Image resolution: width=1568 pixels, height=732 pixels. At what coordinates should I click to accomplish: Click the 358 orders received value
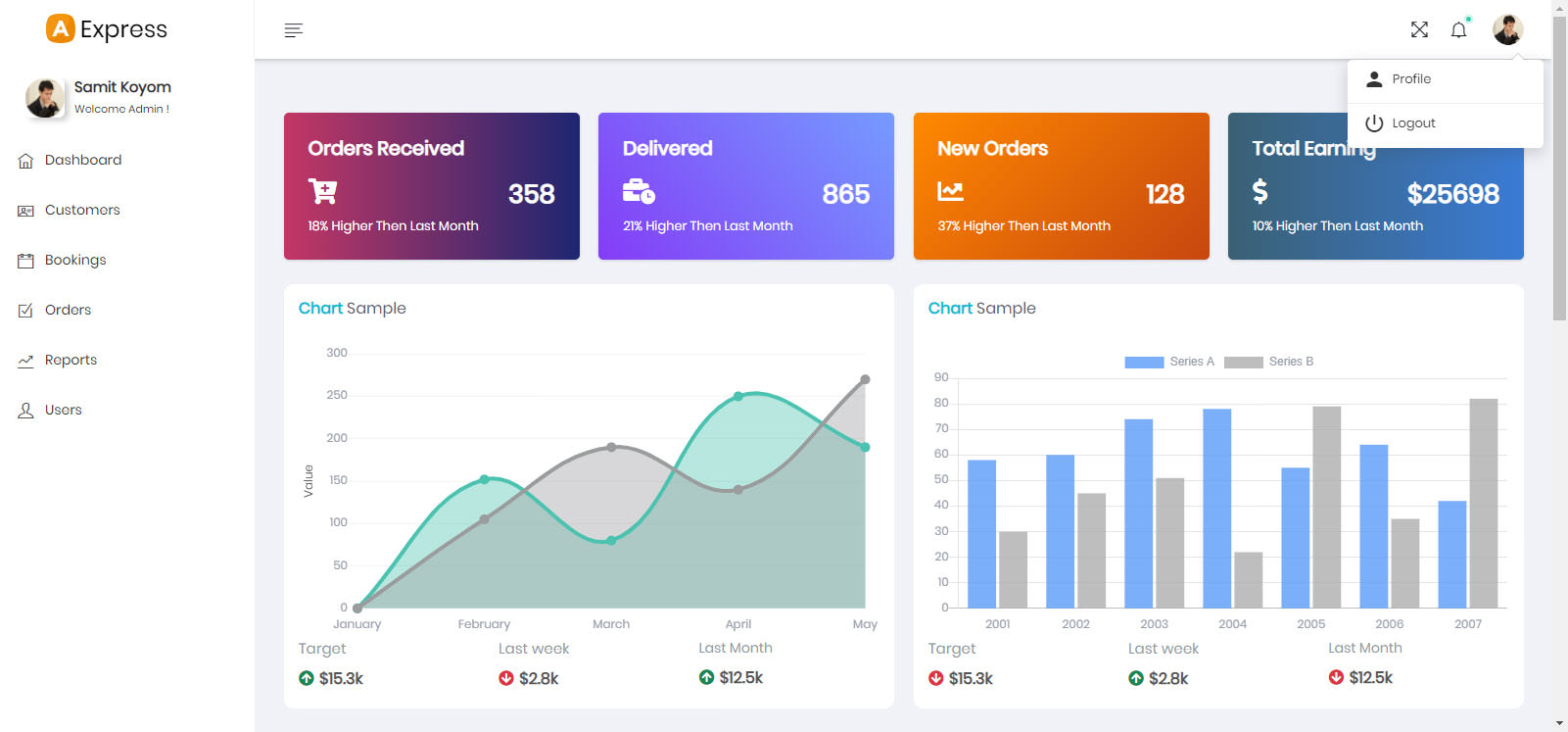(532, 194)
